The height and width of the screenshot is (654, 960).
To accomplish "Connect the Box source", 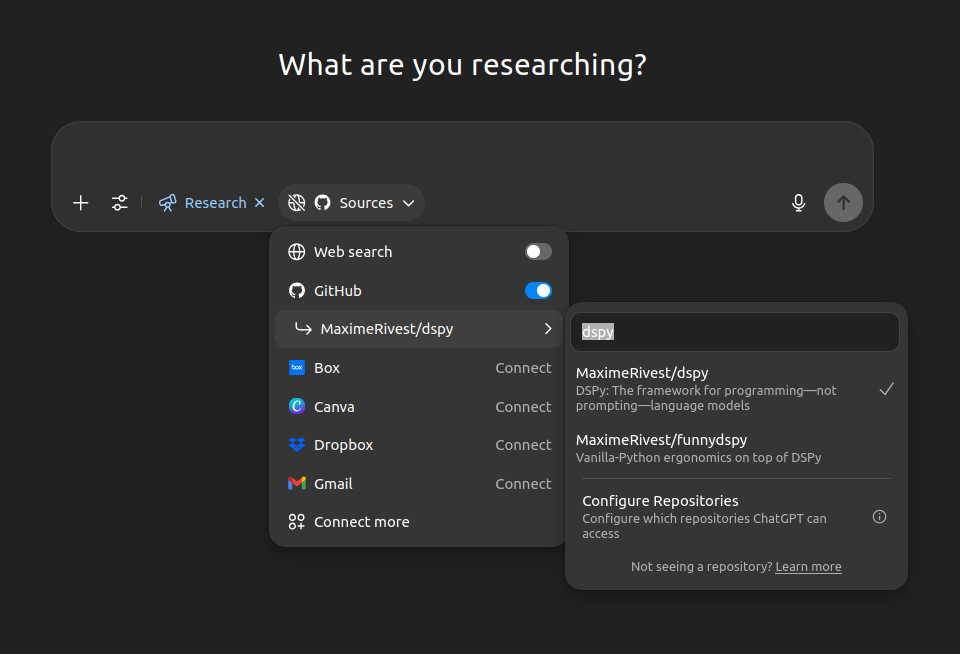I will point(523,368).
